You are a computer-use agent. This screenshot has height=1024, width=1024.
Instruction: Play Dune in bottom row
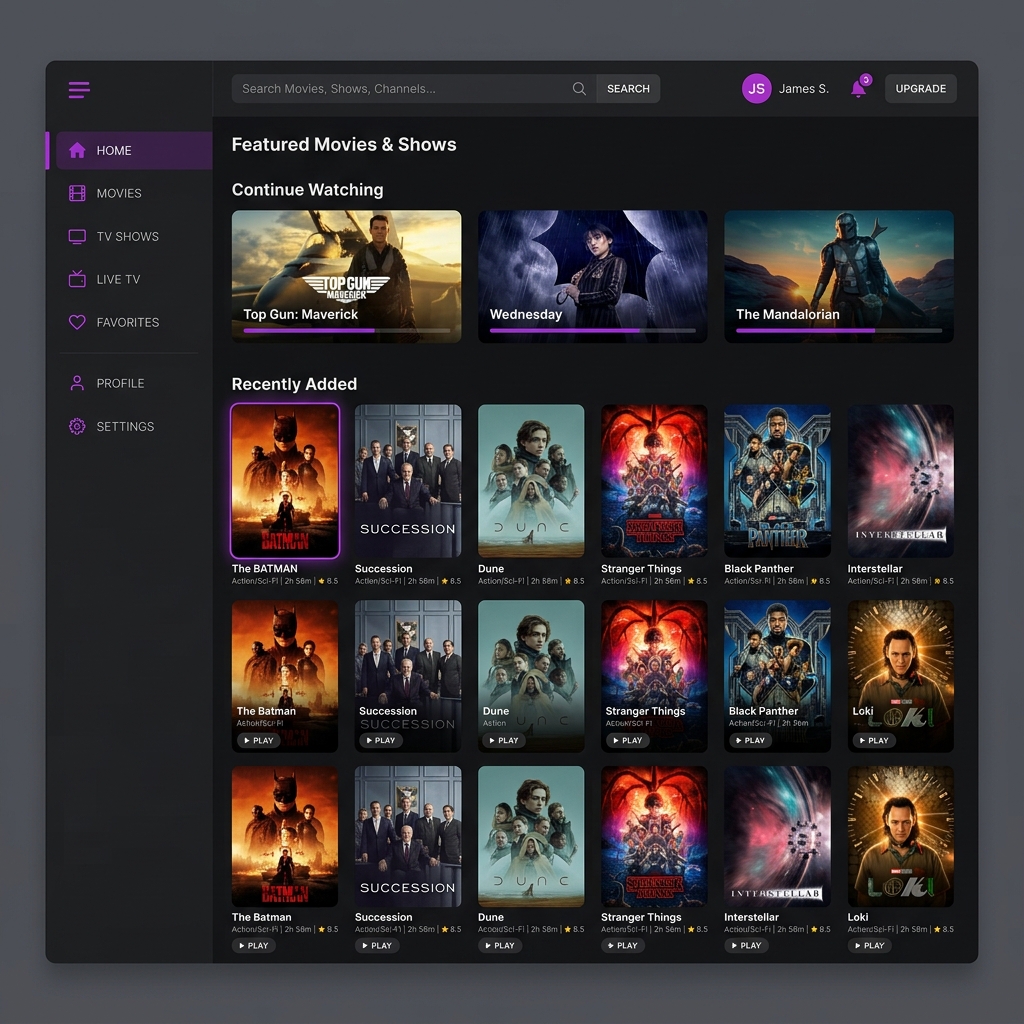pos(500,946)
